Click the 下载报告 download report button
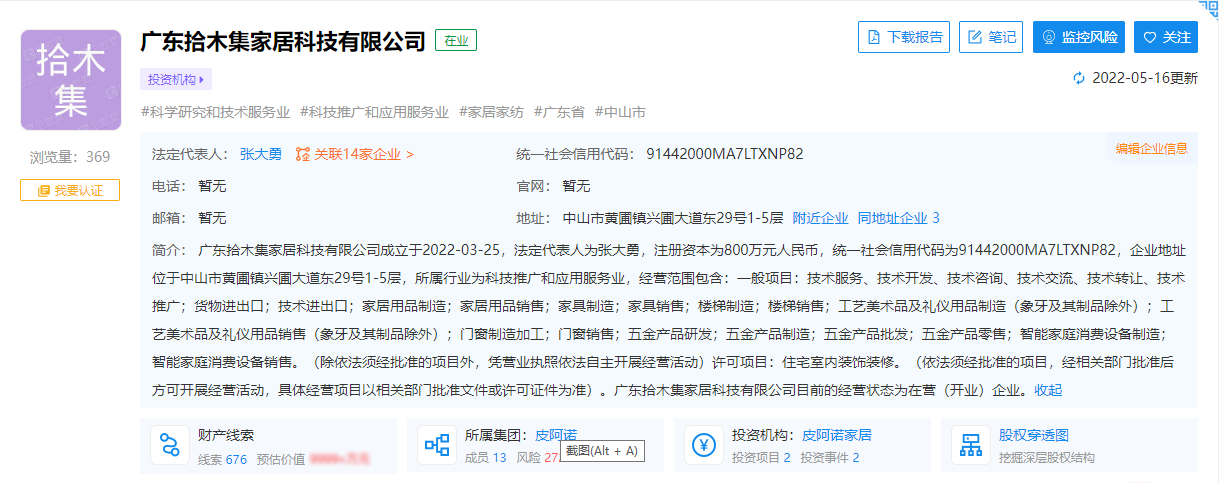1219x483 pixels. point(904,37)
